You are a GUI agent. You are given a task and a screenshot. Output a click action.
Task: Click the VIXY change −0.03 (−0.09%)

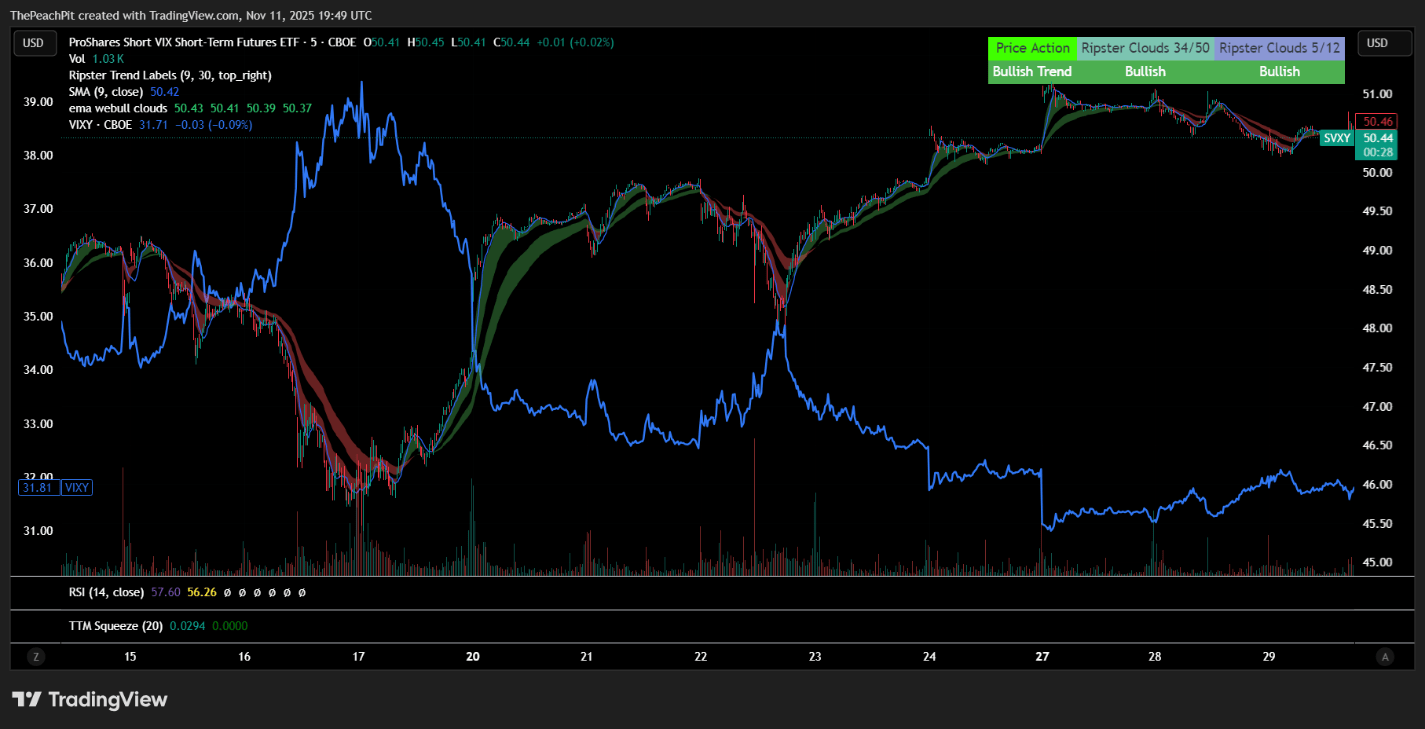tap(213, 124)
